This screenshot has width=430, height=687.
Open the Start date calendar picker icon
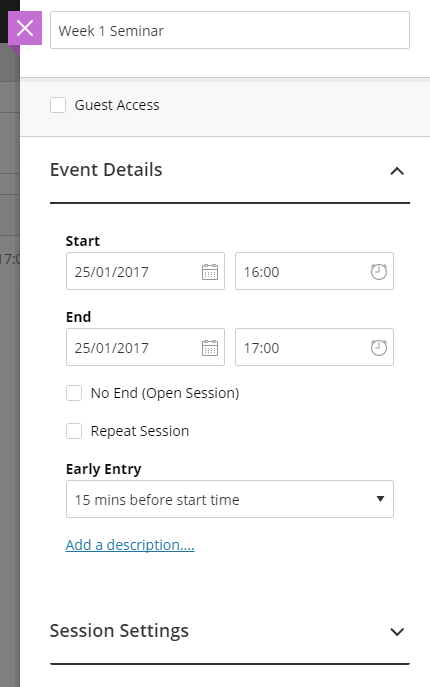210,272
